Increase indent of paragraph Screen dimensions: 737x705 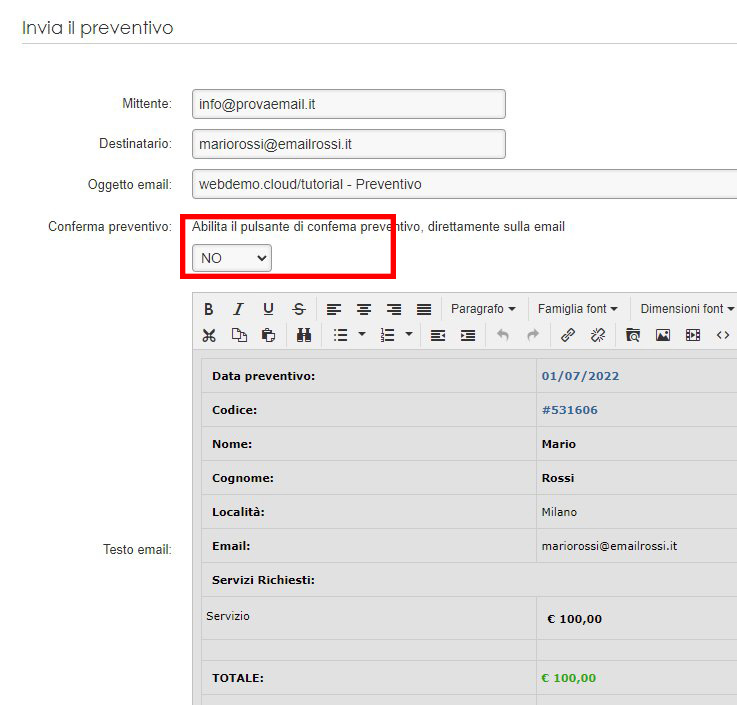point(468,335)
